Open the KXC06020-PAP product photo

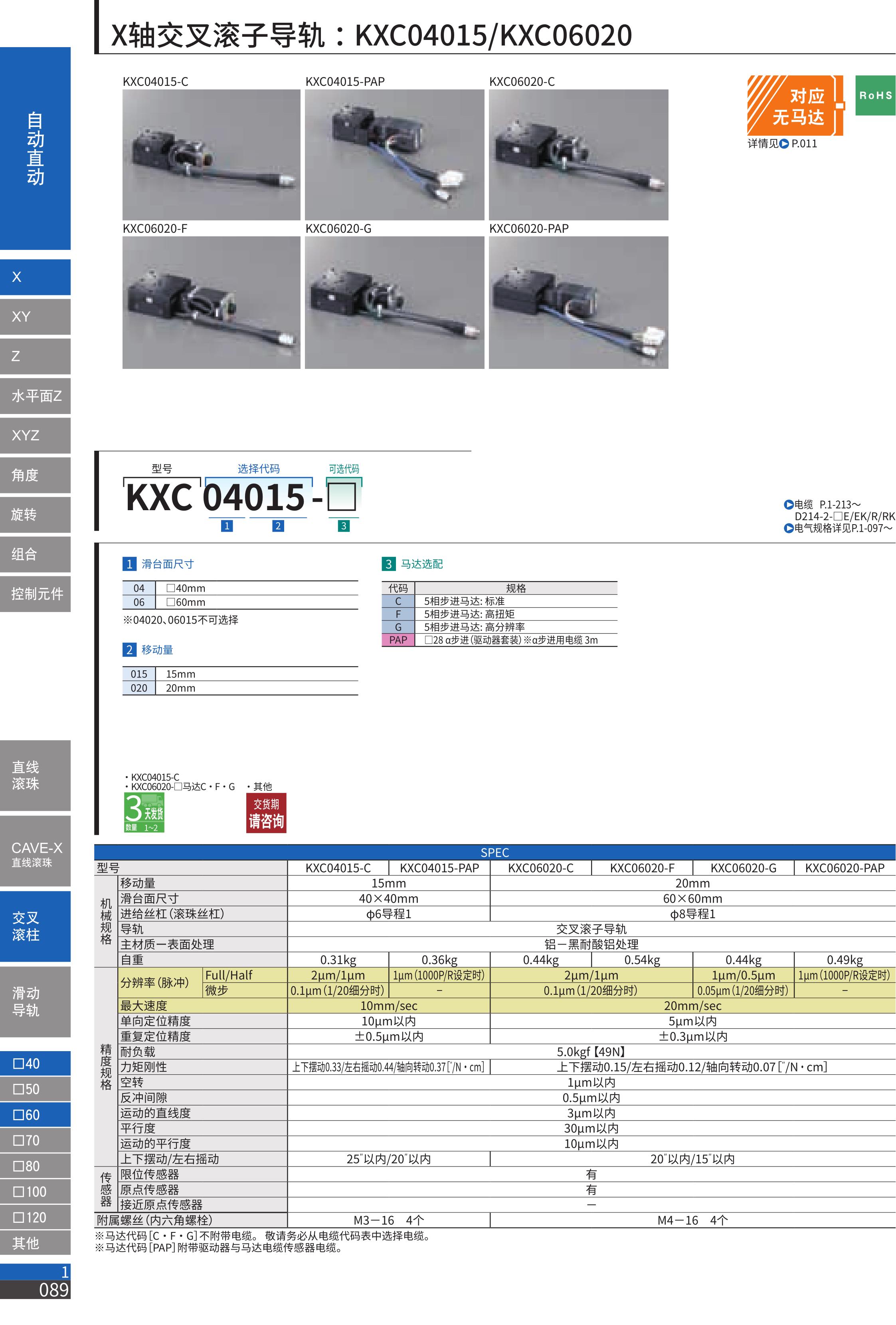coord(578,302)
